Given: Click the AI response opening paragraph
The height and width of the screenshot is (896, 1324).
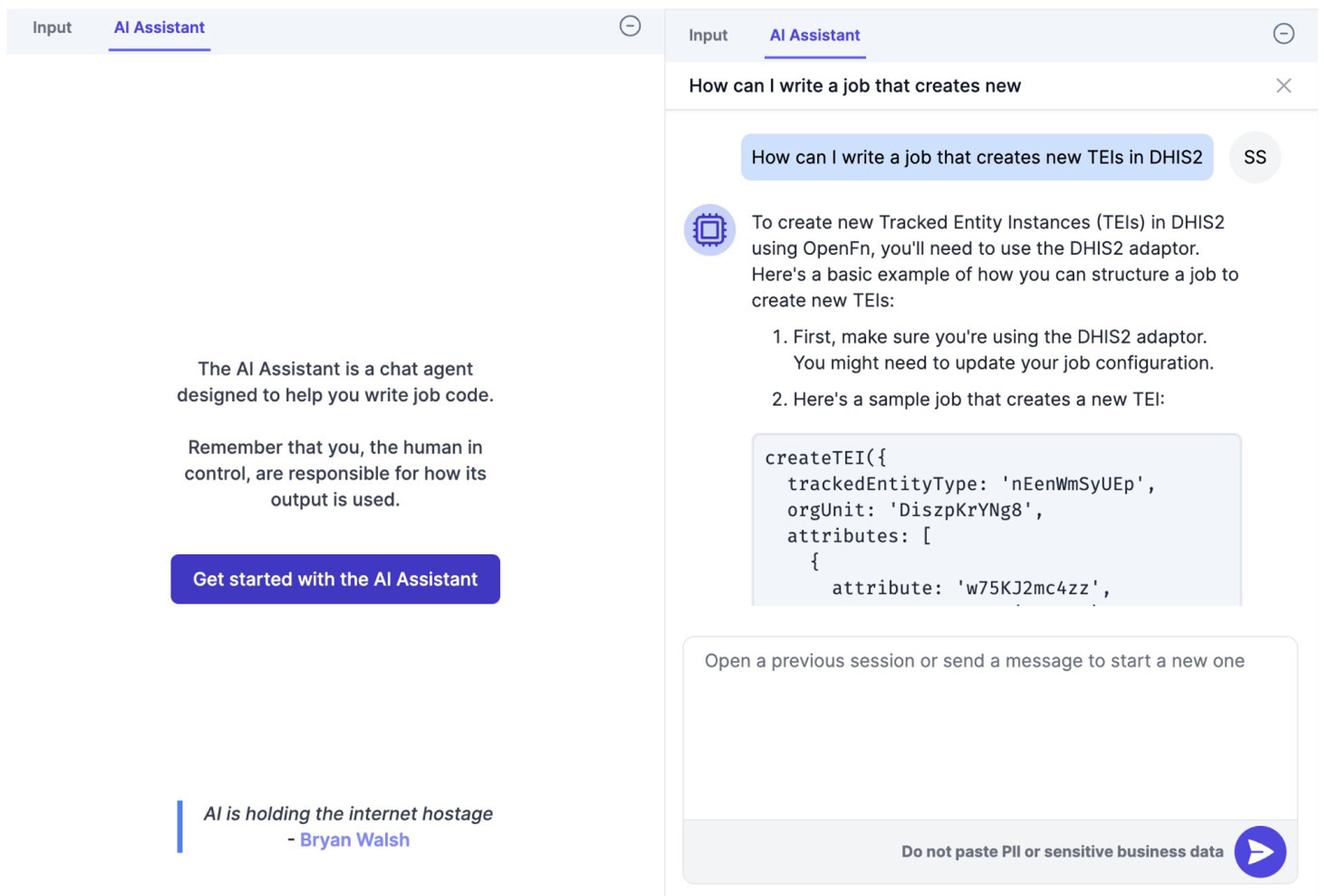Looking at the screenshot, I should [993, 261].
